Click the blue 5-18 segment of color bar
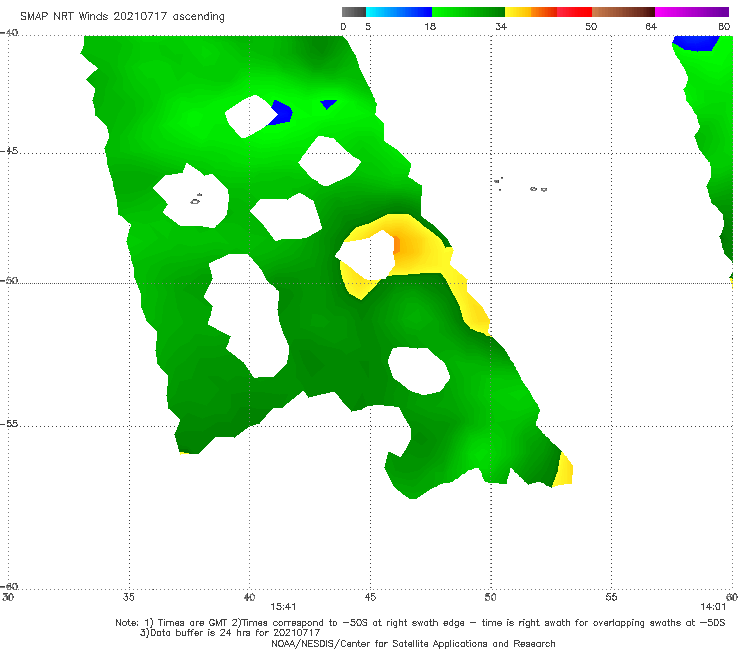This screenshot has width=740, height=650. (x=399, y=12)
